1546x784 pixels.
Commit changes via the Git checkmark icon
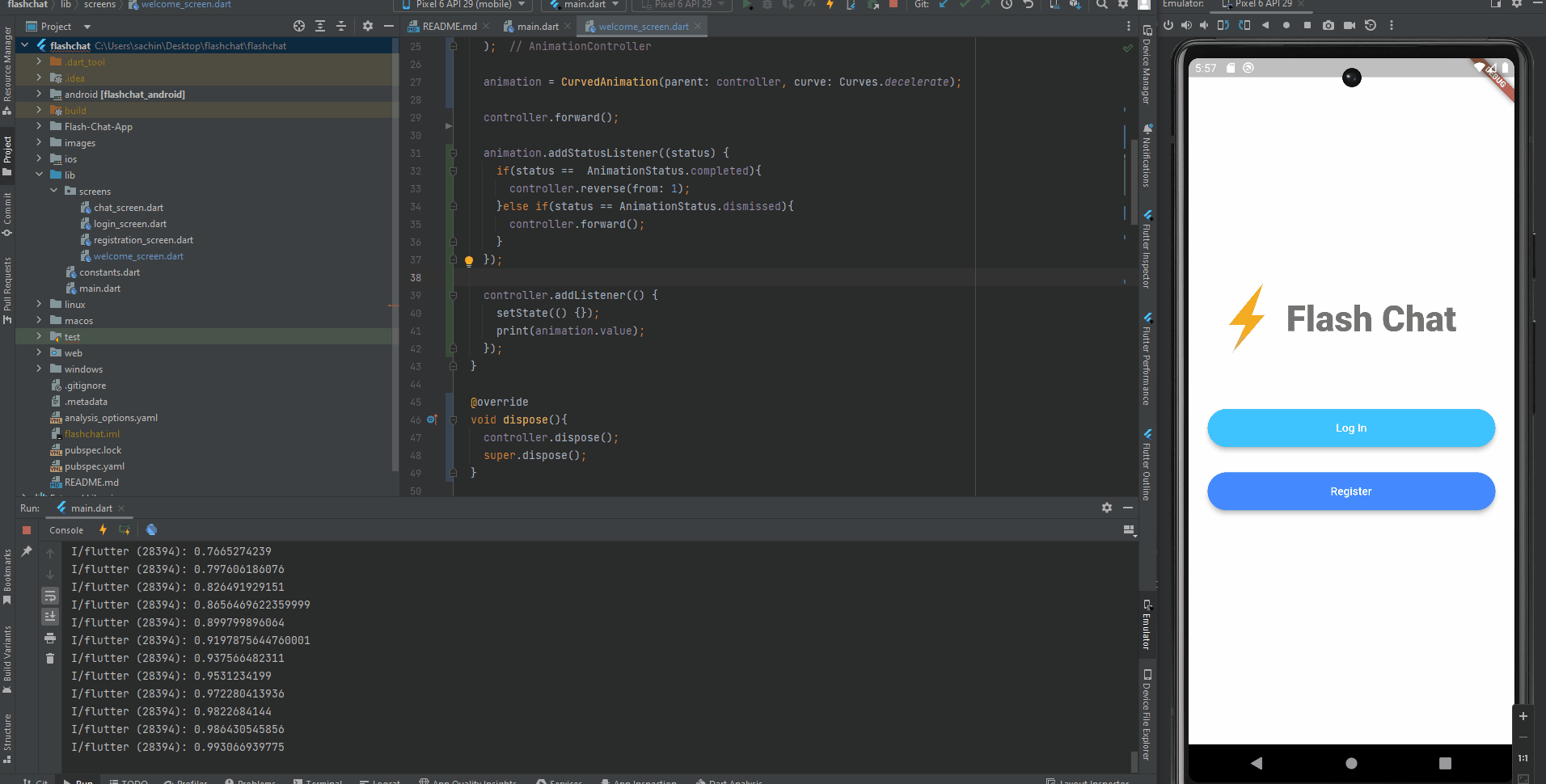point(965,6)
